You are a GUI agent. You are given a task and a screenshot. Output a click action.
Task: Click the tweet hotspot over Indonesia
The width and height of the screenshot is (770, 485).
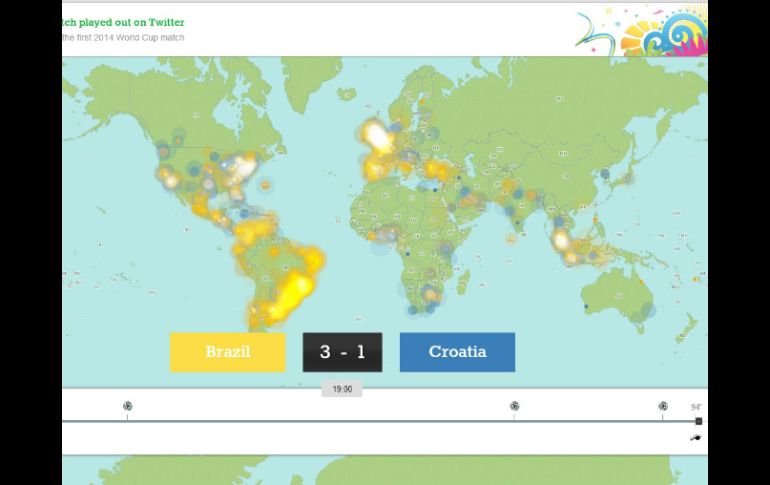click(562, 241)
